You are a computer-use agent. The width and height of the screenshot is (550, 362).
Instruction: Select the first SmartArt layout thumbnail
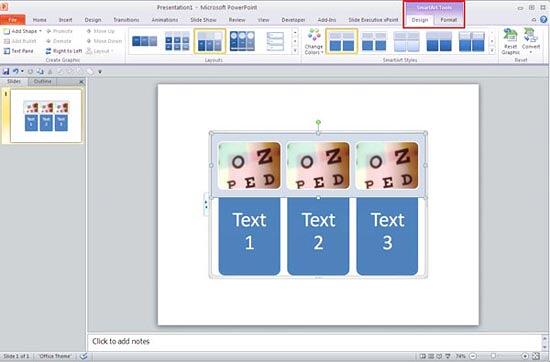click(x=145, y=41)
